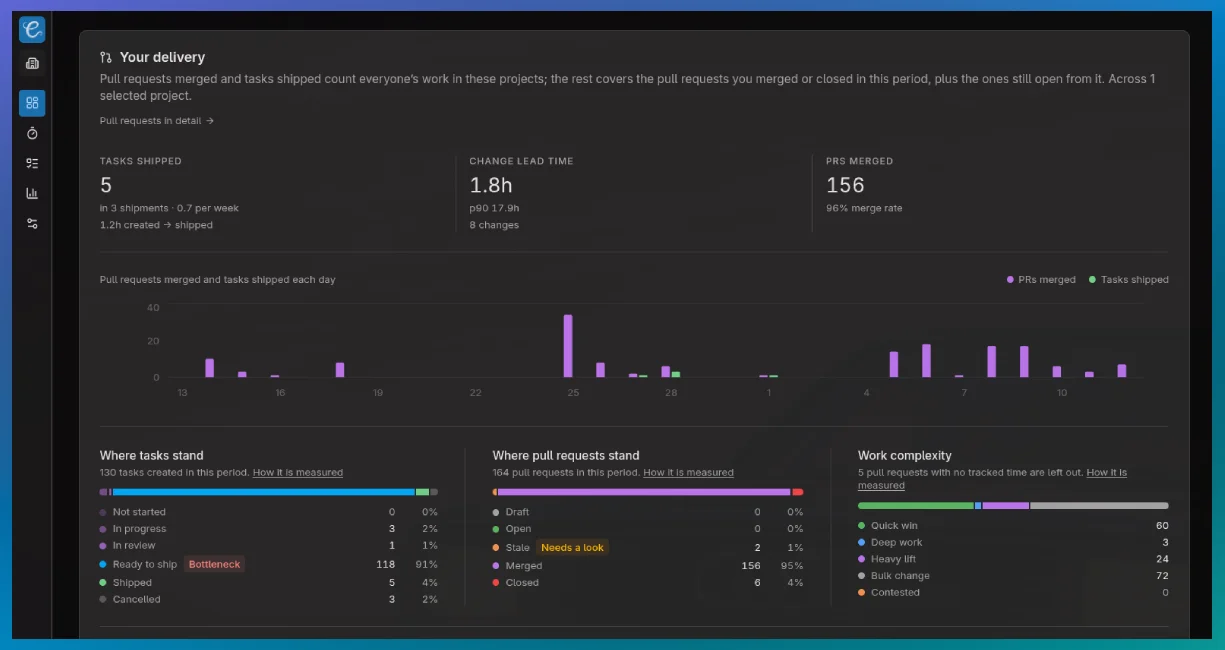Screen dimensions: 1225x650
Task: Select the Bulk change row label
Action: [900, 576]
